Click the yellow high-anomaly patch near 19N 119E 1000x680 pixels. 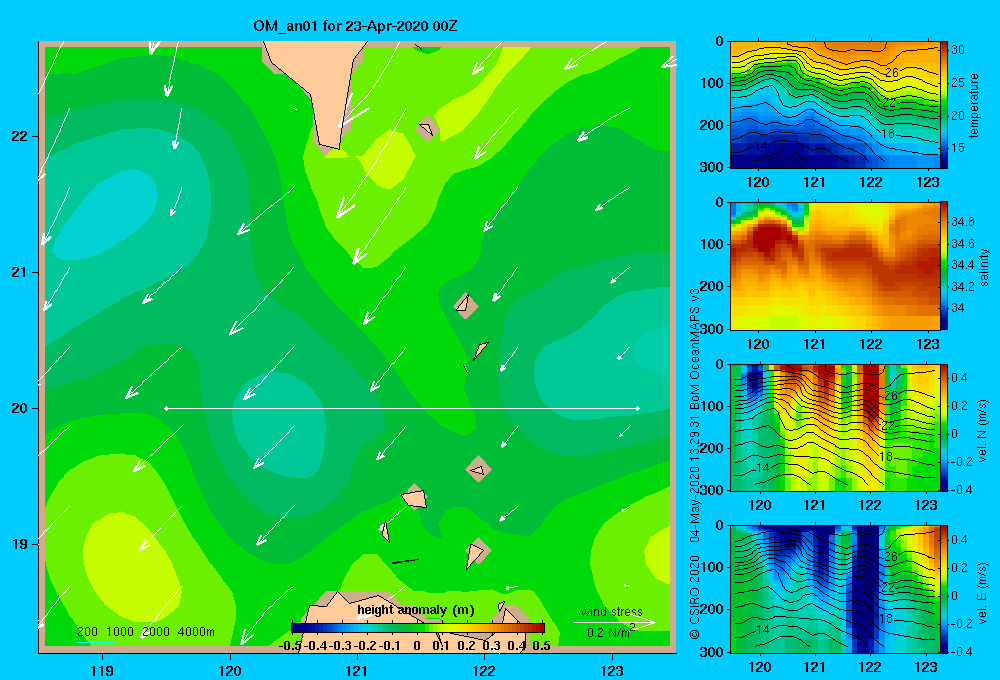131,565
